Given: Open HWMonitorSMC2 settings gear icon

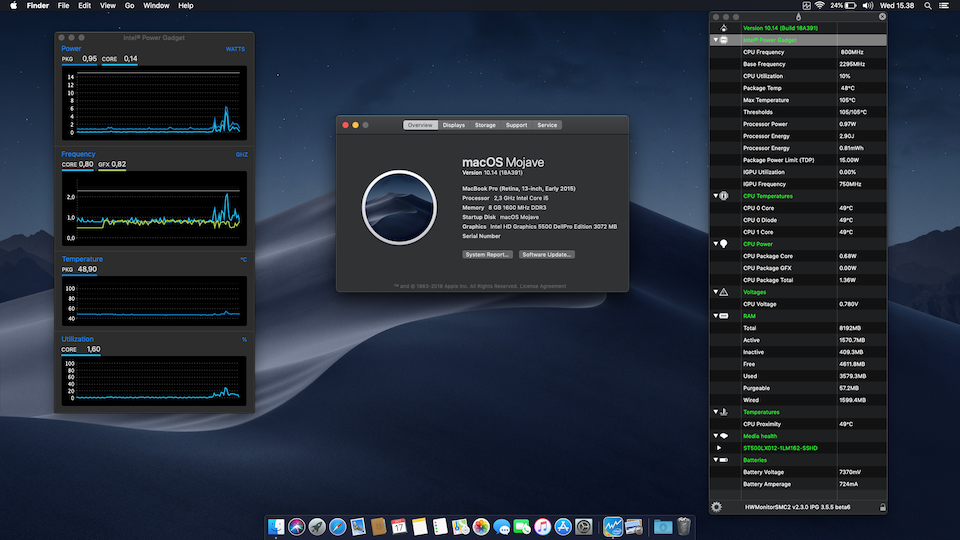Looking at the screenshot, I should 716,507.
